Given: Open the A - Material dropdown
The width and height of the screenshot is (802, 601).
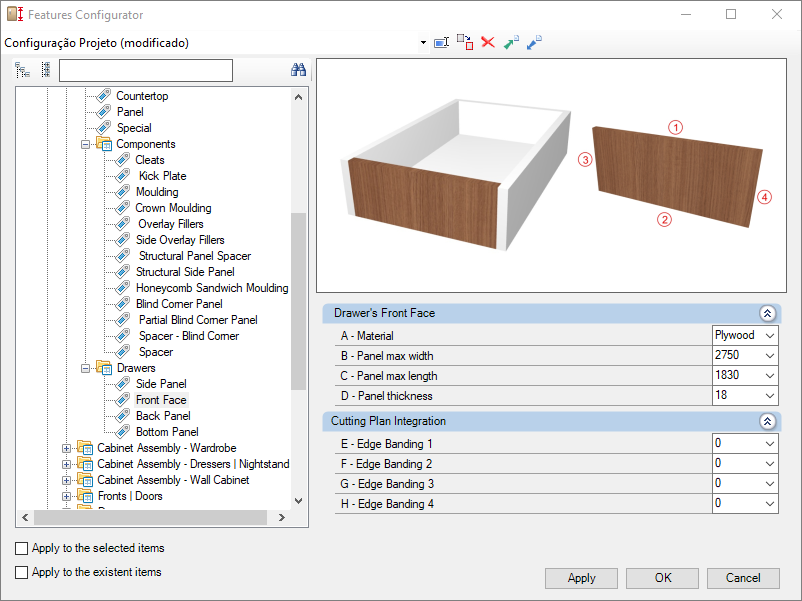Looking at the screenshot, I should coord(770,336).
